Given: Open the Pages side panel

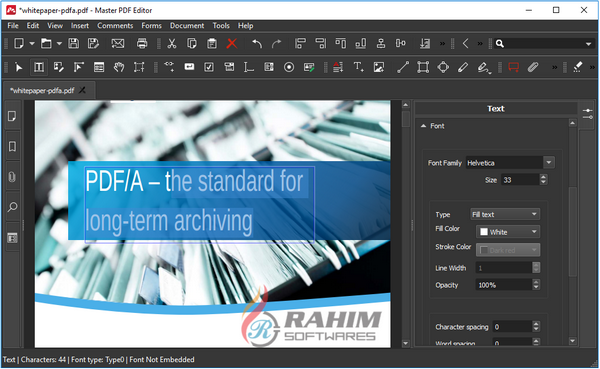Looking at the screenshot, I should (12, 116).
